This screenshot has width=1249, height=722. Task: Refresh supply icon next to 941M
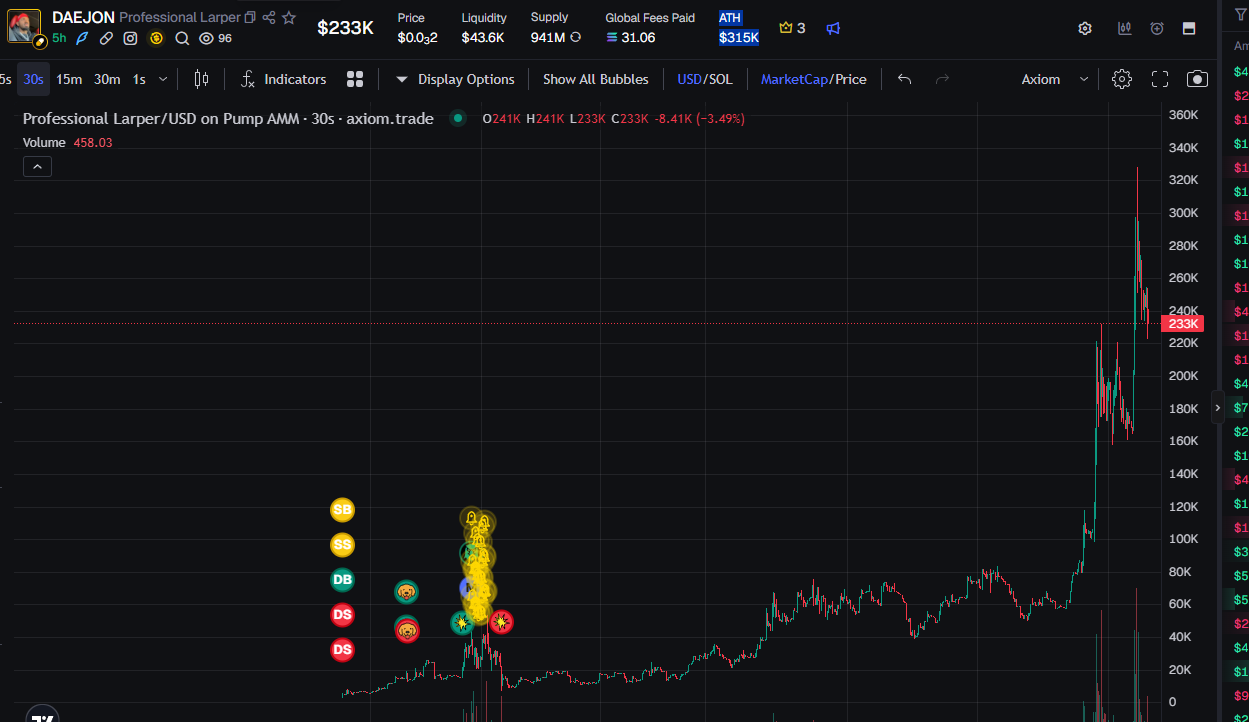(575, 37)
